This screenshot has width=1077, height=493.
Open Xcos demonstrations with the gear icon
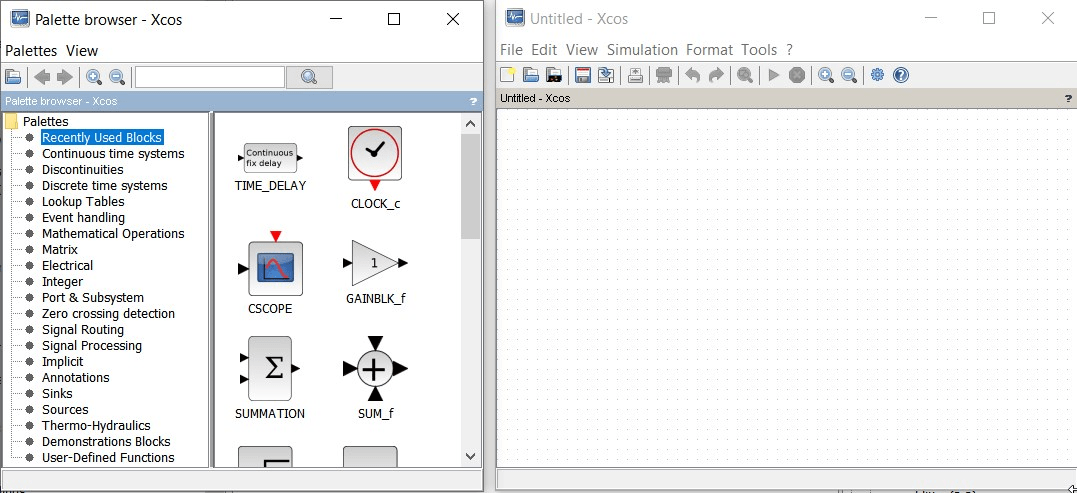[x=877, y=75]
